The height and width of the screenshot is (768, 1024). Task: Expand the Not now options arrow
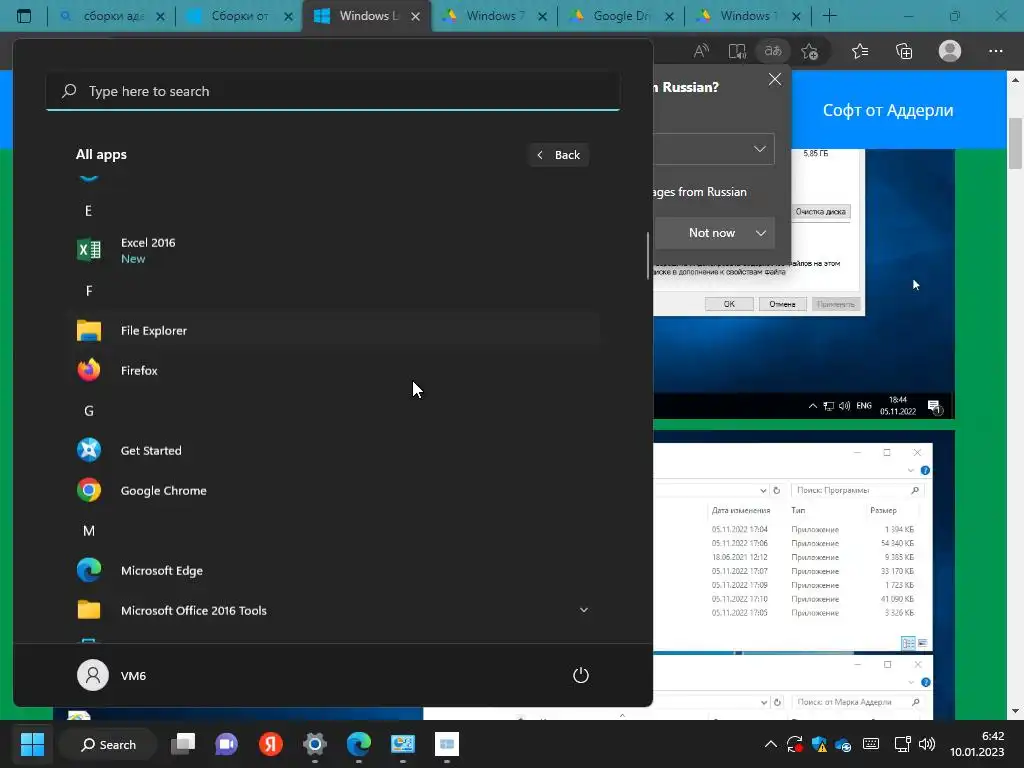point(761,233)
